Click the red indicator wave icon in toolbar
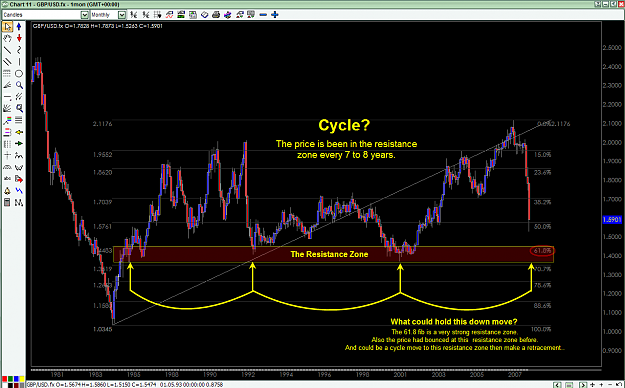 (169, 15)
